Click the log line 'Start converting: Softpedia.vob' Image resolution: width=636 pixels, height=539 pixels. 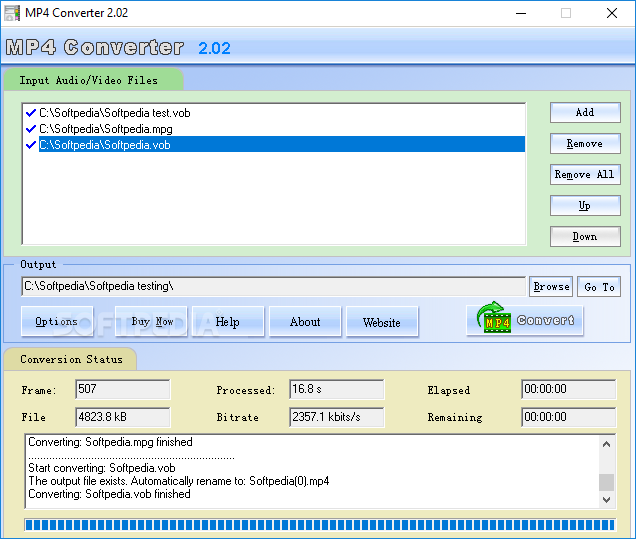click(x=102, y=468)
